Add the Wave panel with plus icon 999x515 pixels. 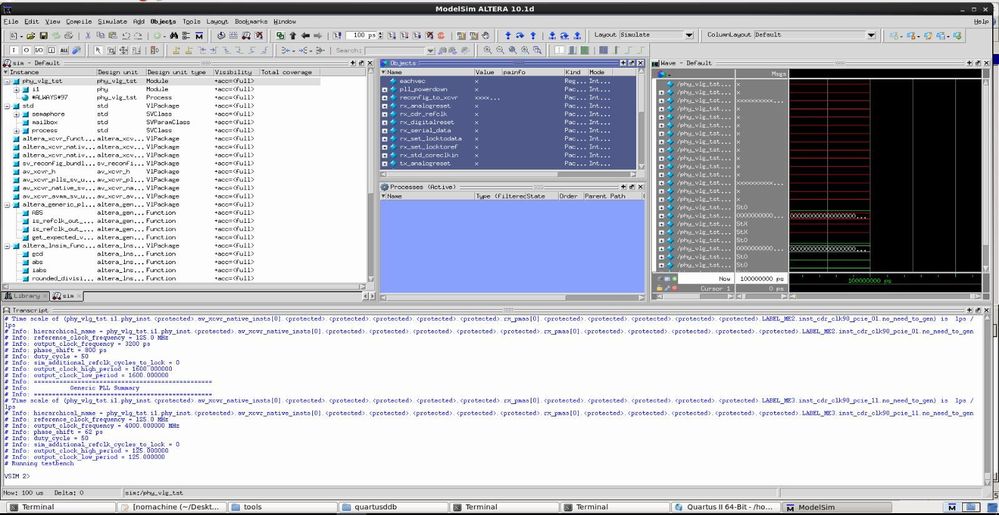[x=971, y=63]
